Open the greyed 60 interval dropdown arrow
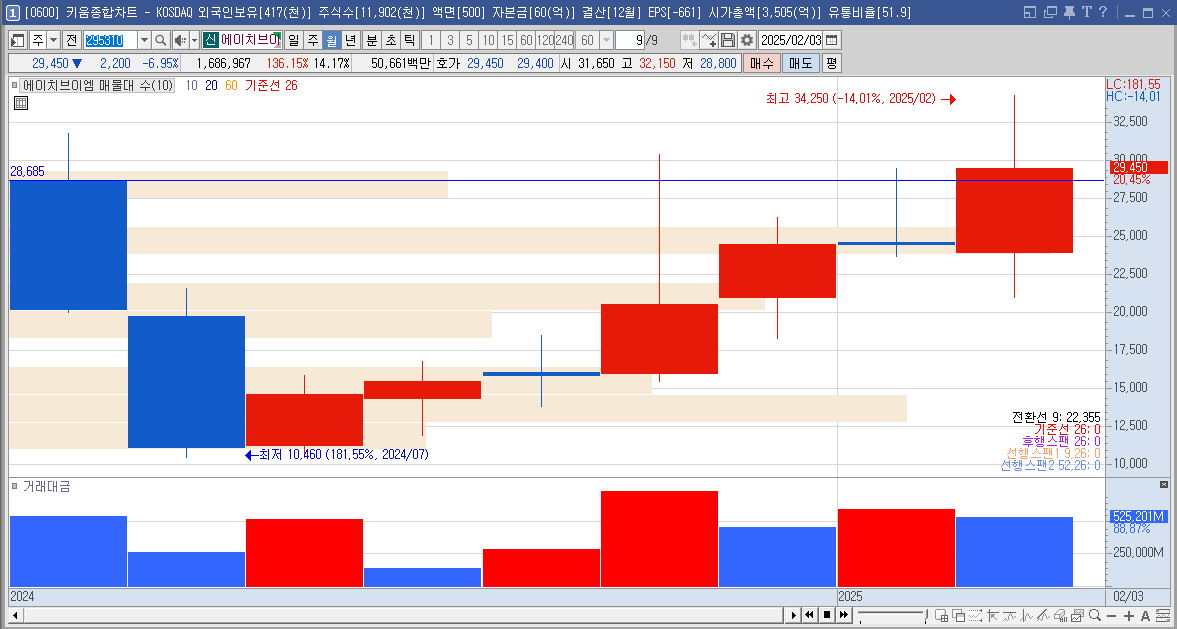The image size is (1177, 629). click(607, 40)
